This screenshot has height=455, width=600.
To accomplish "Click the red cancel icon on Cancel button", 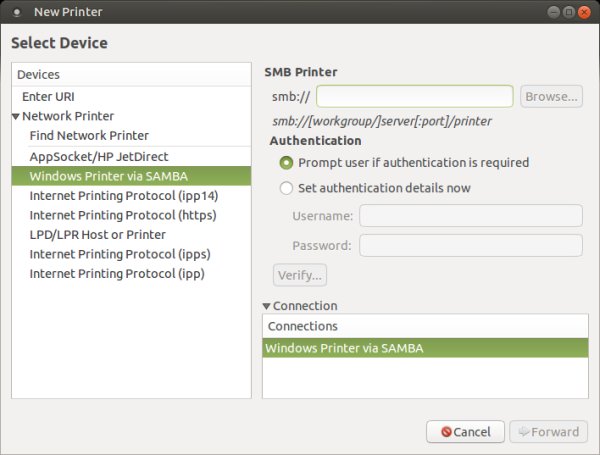I will 446,432.
